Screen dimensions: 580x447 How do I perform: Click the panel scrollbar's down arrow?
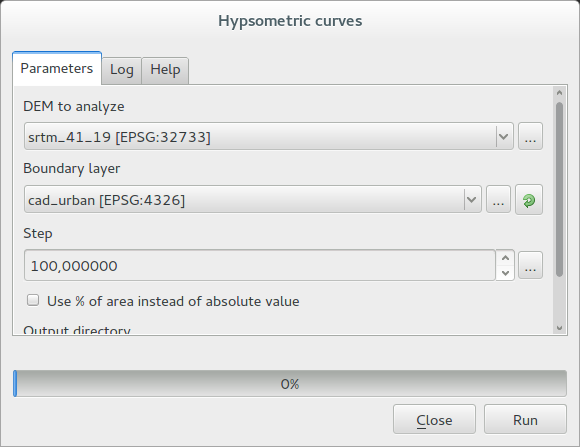[x=559, y=328]
